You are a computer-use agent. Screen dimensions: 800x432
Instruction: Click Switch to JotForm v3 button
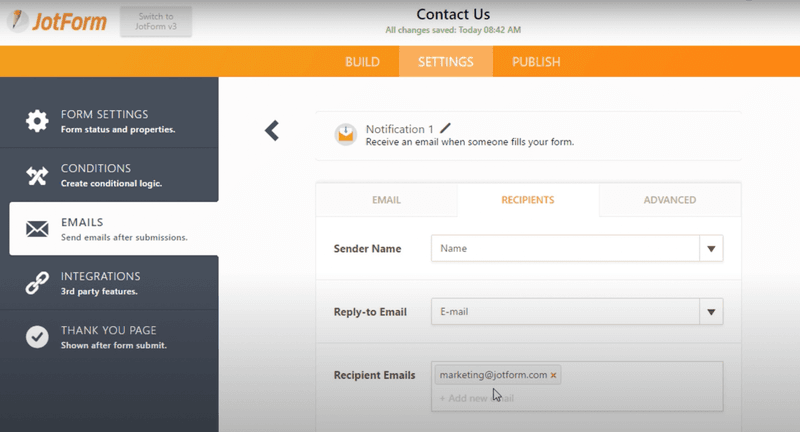point(156,21)
